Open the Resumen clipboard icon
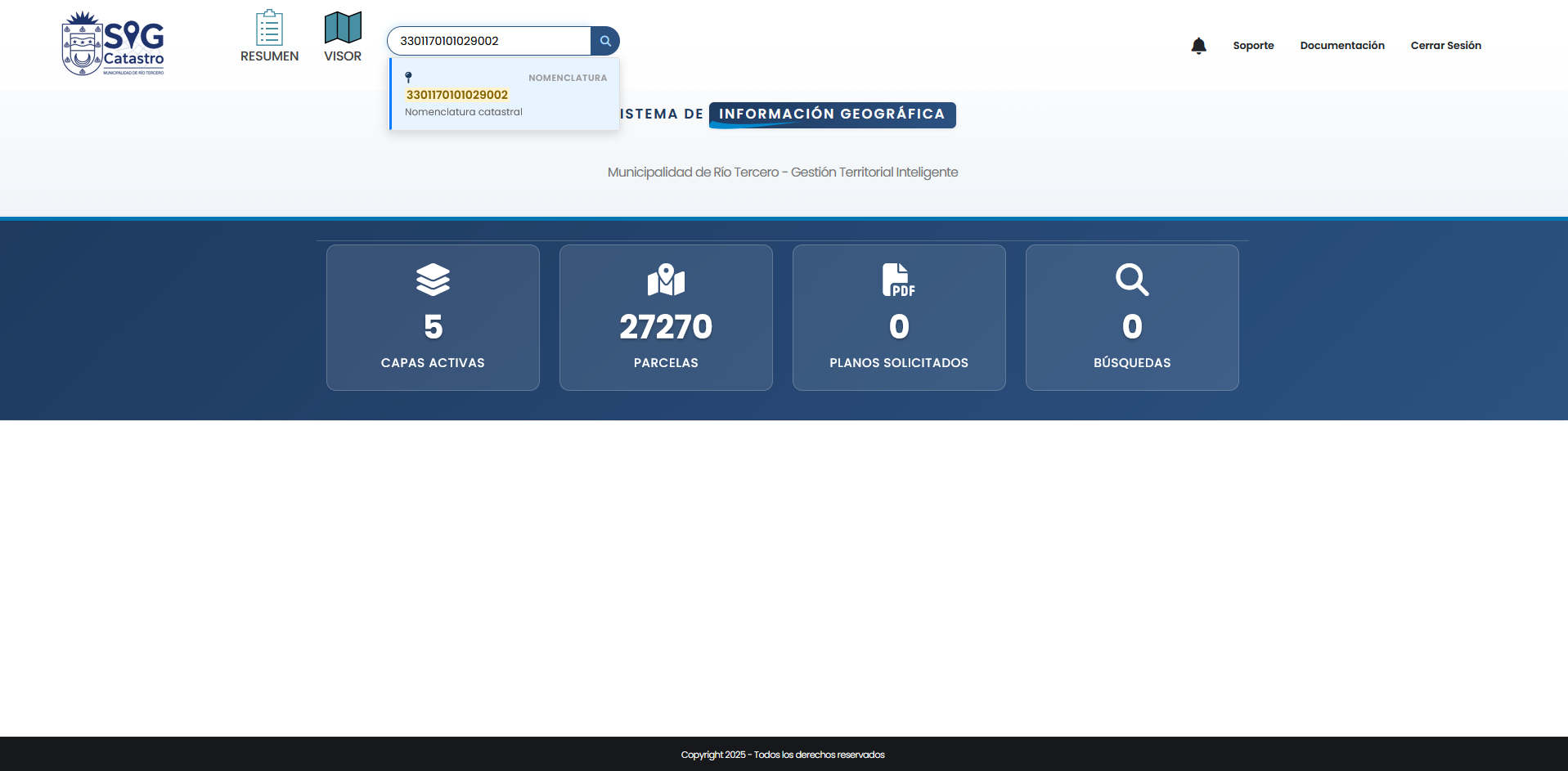 tap(269, 29)
